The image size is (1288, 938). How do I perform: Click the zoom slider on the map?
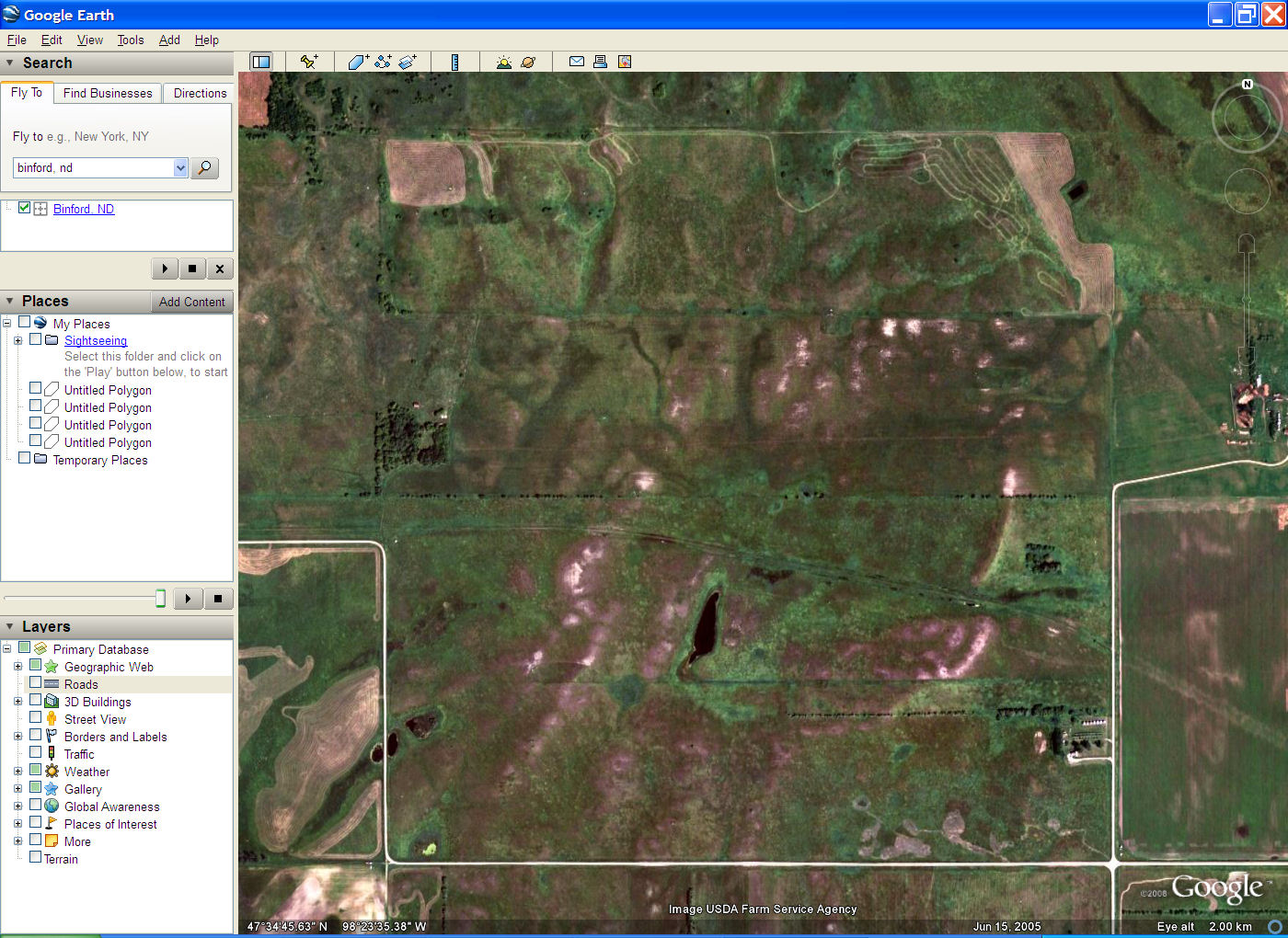pyautogui.click(x=1247, y=299)
